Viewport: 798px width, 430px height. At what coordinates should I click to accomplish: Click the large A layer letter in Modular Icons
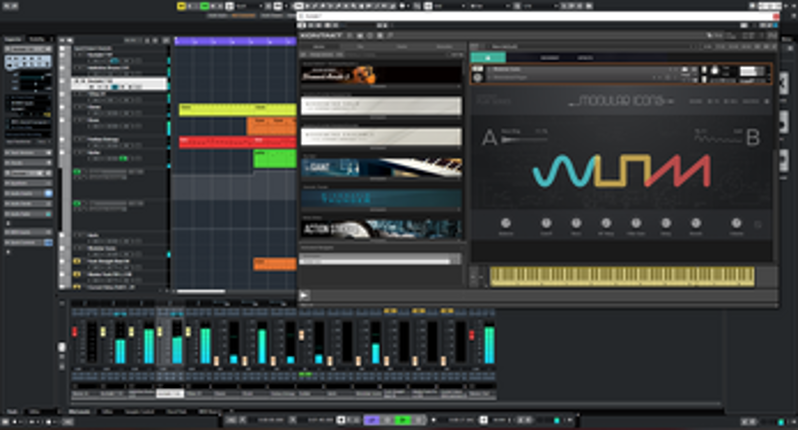(x=490, y=137)
